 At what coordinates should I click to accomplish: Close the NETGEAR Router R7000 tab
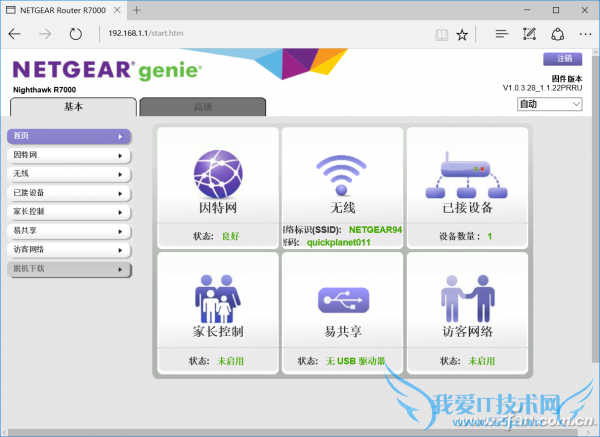[x=117, y=10]
